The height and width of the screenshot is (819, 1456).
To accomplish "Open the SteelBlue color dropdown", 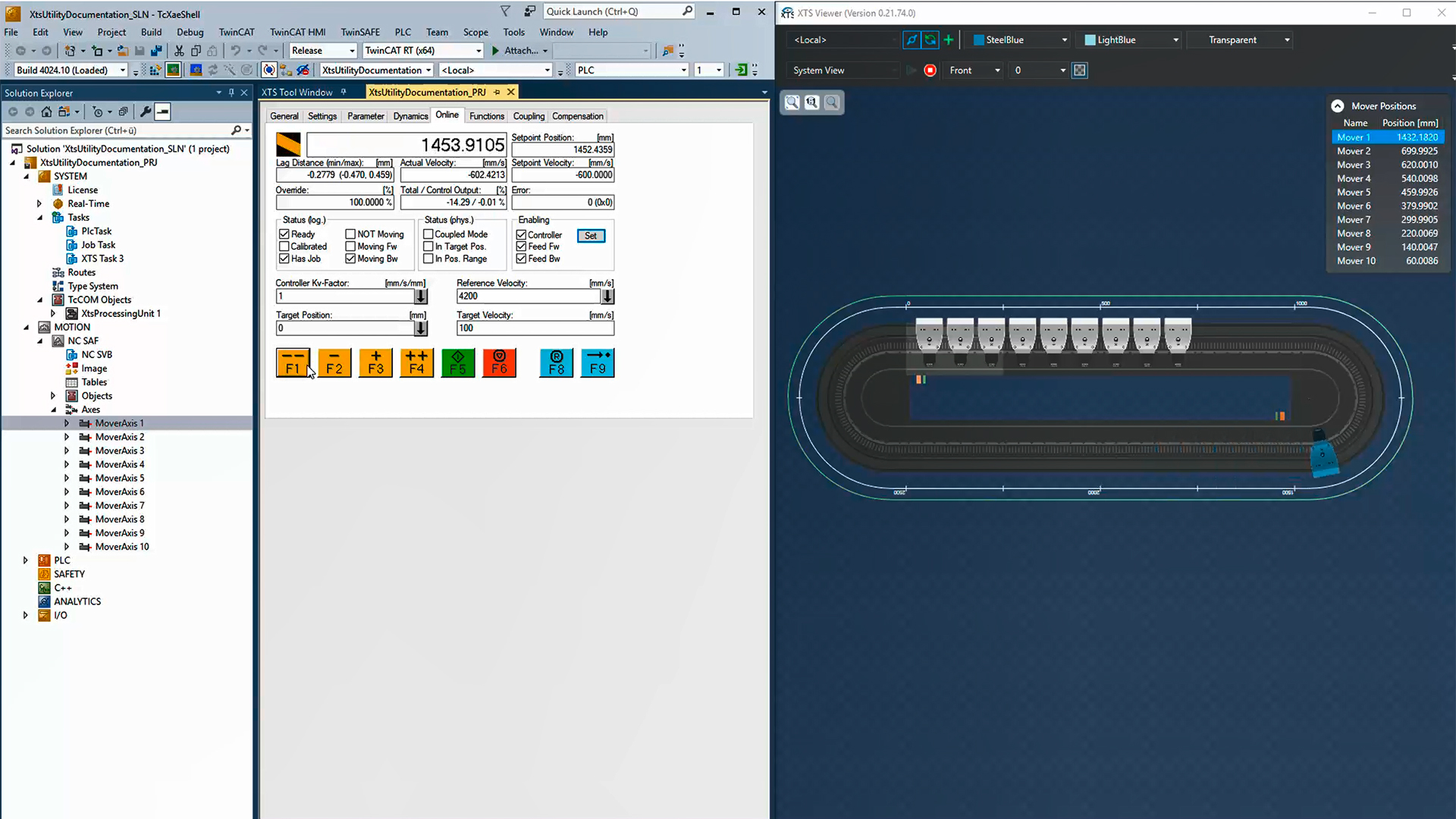I will [x=1019, y=40].
